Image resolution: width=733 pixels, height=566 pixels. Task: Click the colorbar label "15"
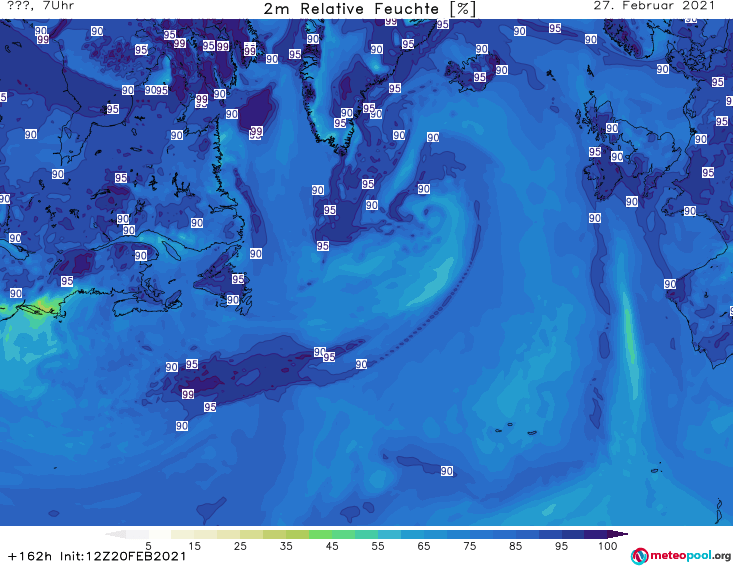click(194, 546)
